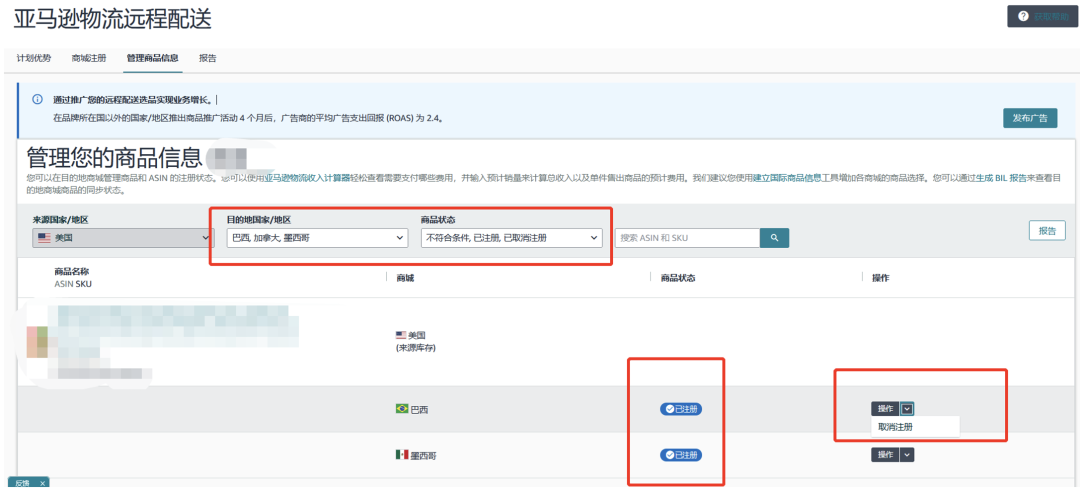
Task: Click the 商城 column header
Action: [405, 278]
